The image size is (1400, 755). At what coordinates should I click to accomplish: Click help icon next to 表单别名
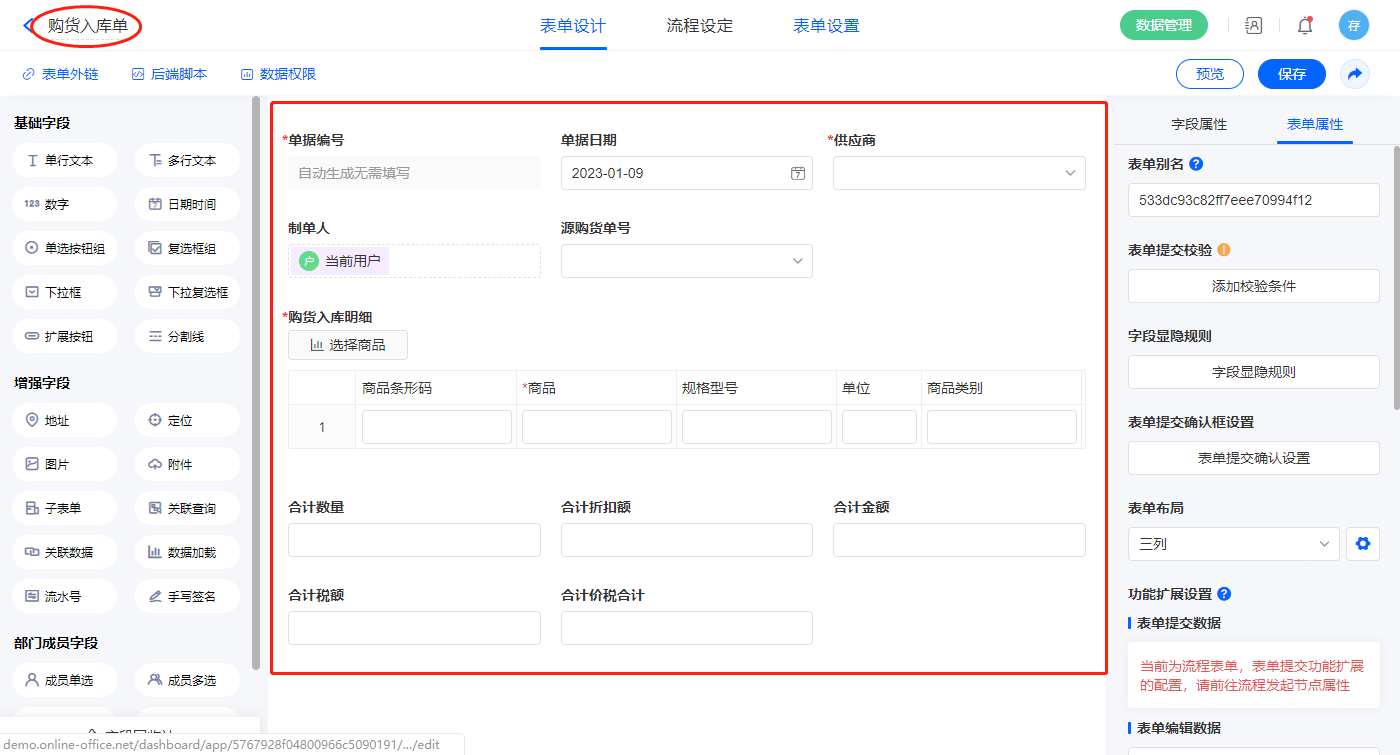pyautogui.click(x=1196, y=164)
